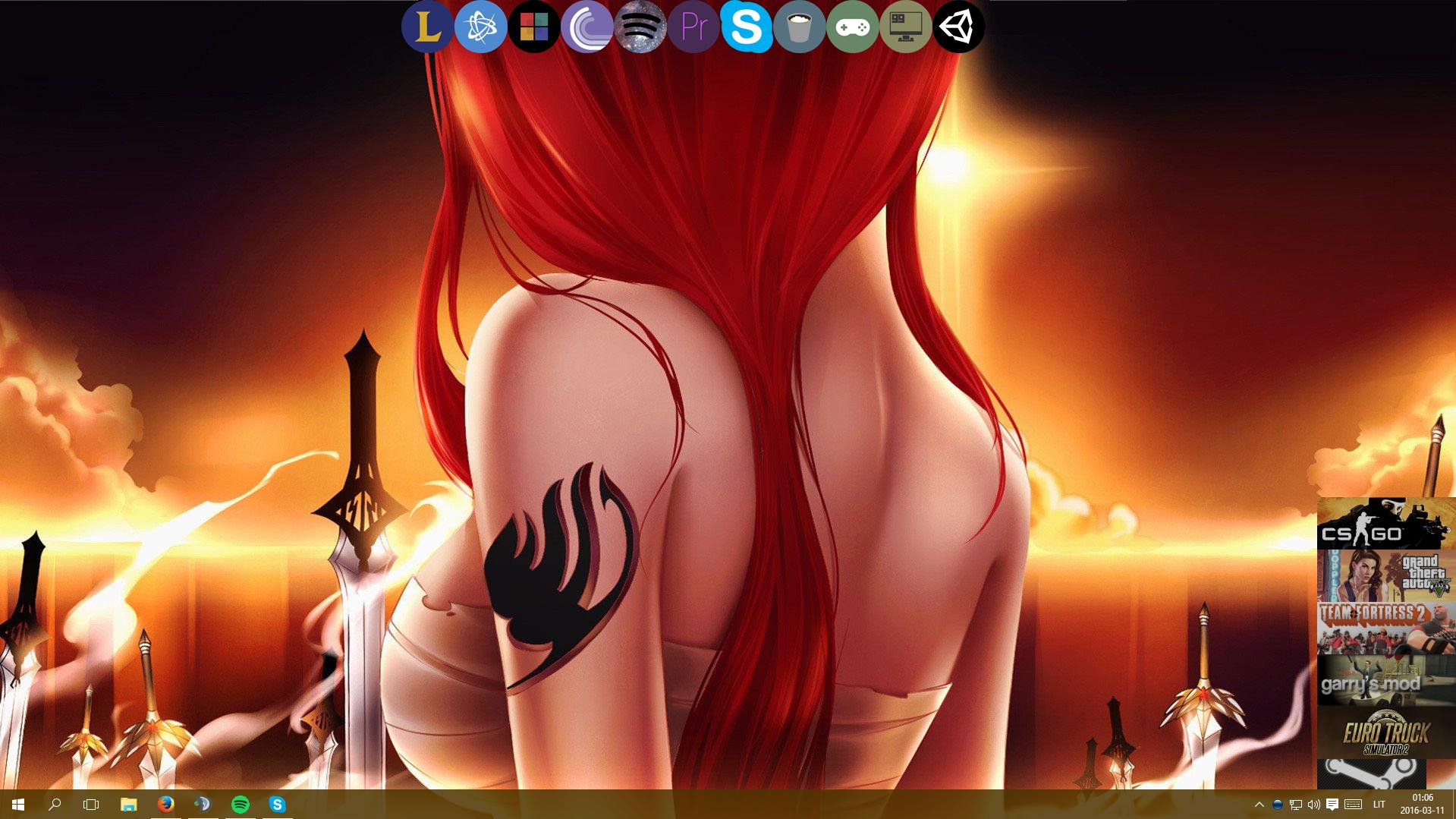Open the Windows Start menu
This screenshot has width=1456, height=819.
pos(18,805)
